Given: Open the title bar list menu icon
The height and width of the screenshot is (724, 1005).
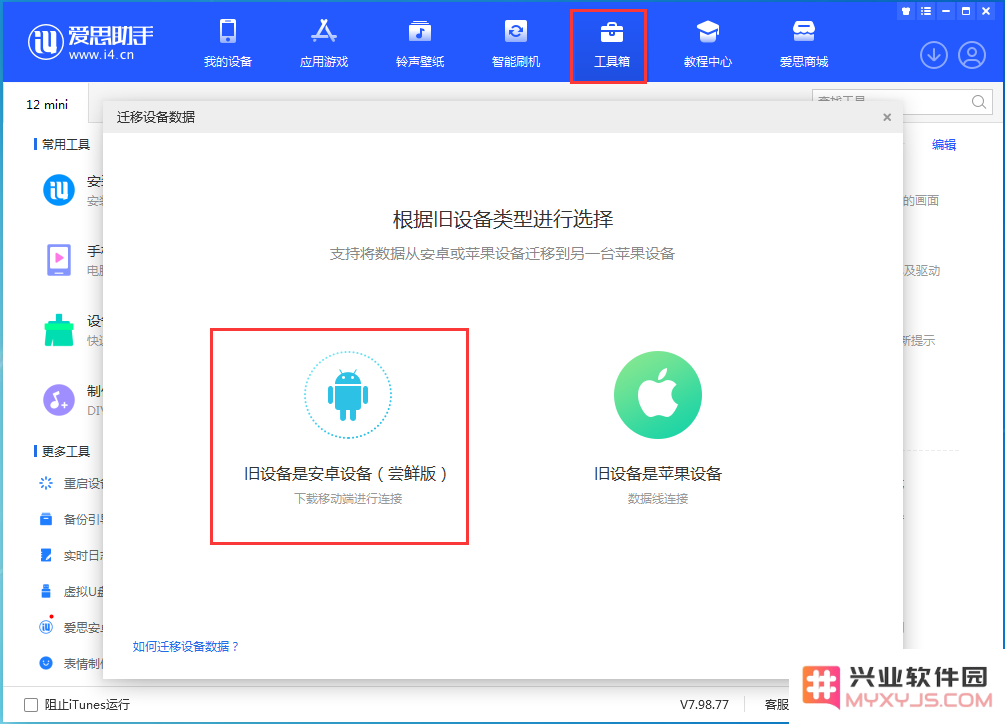Looking at the screenshot, I should [x=926, y=11].
